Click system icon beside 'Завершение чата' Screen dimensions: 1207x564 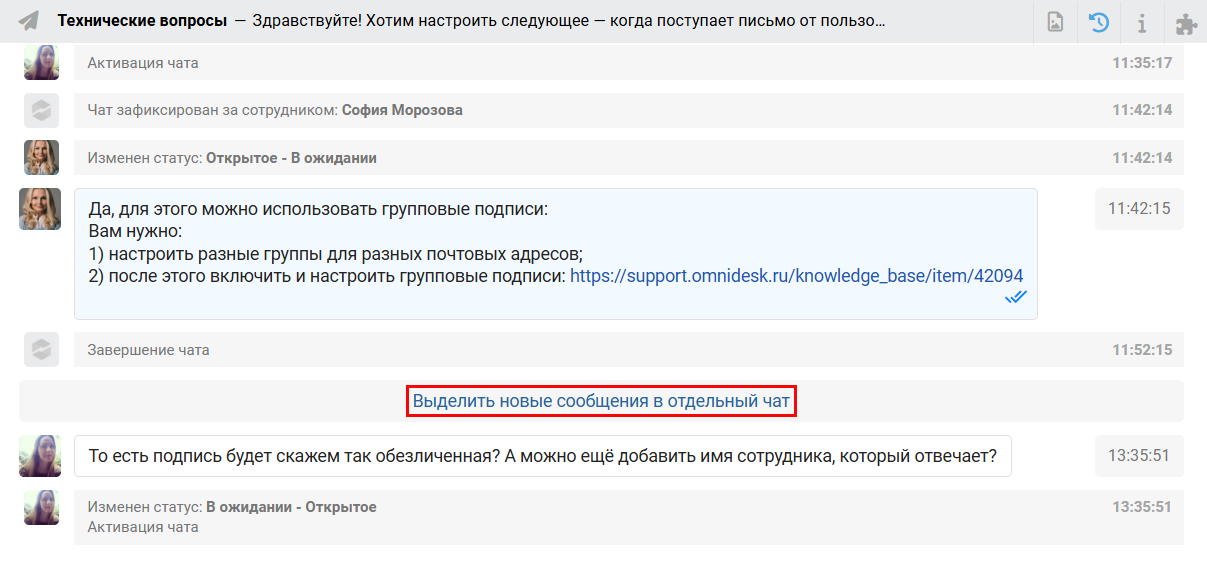(x=41, y=350)
